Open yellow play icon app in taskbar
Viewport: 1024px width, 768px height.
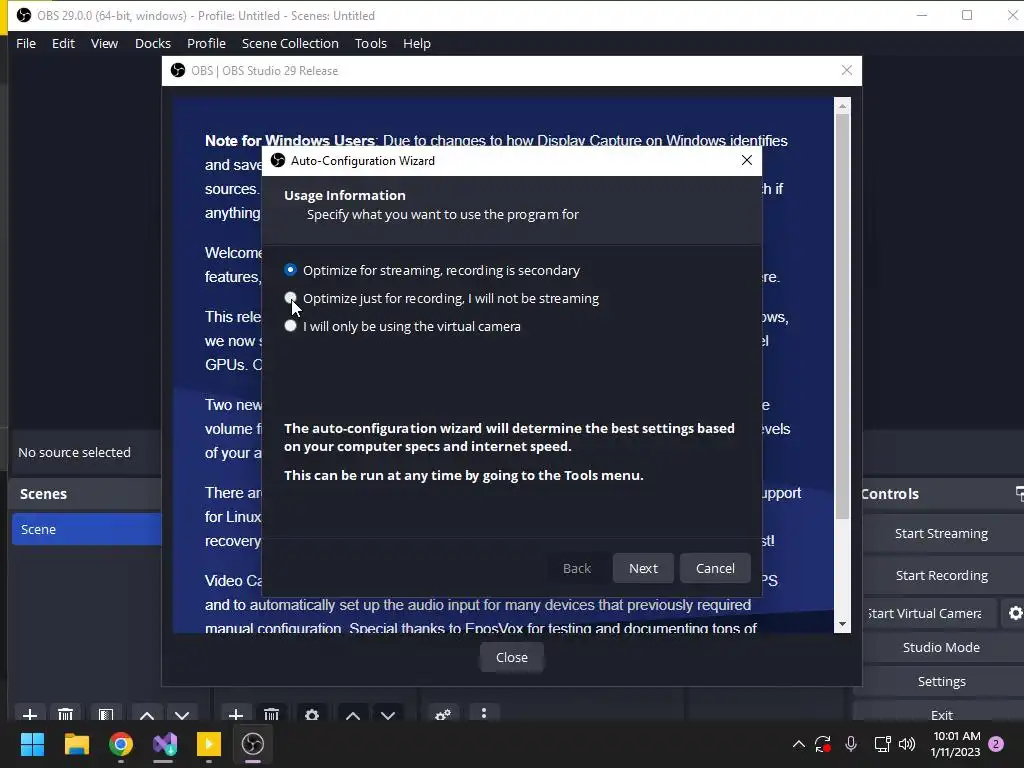pos(209,744)
